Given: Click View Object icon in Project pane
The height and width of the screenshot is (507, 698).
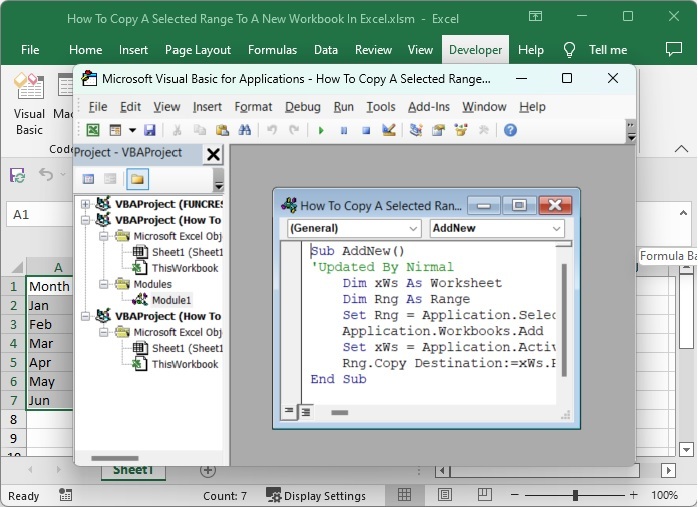Looking at the screenshot, I should click(110, 179).
